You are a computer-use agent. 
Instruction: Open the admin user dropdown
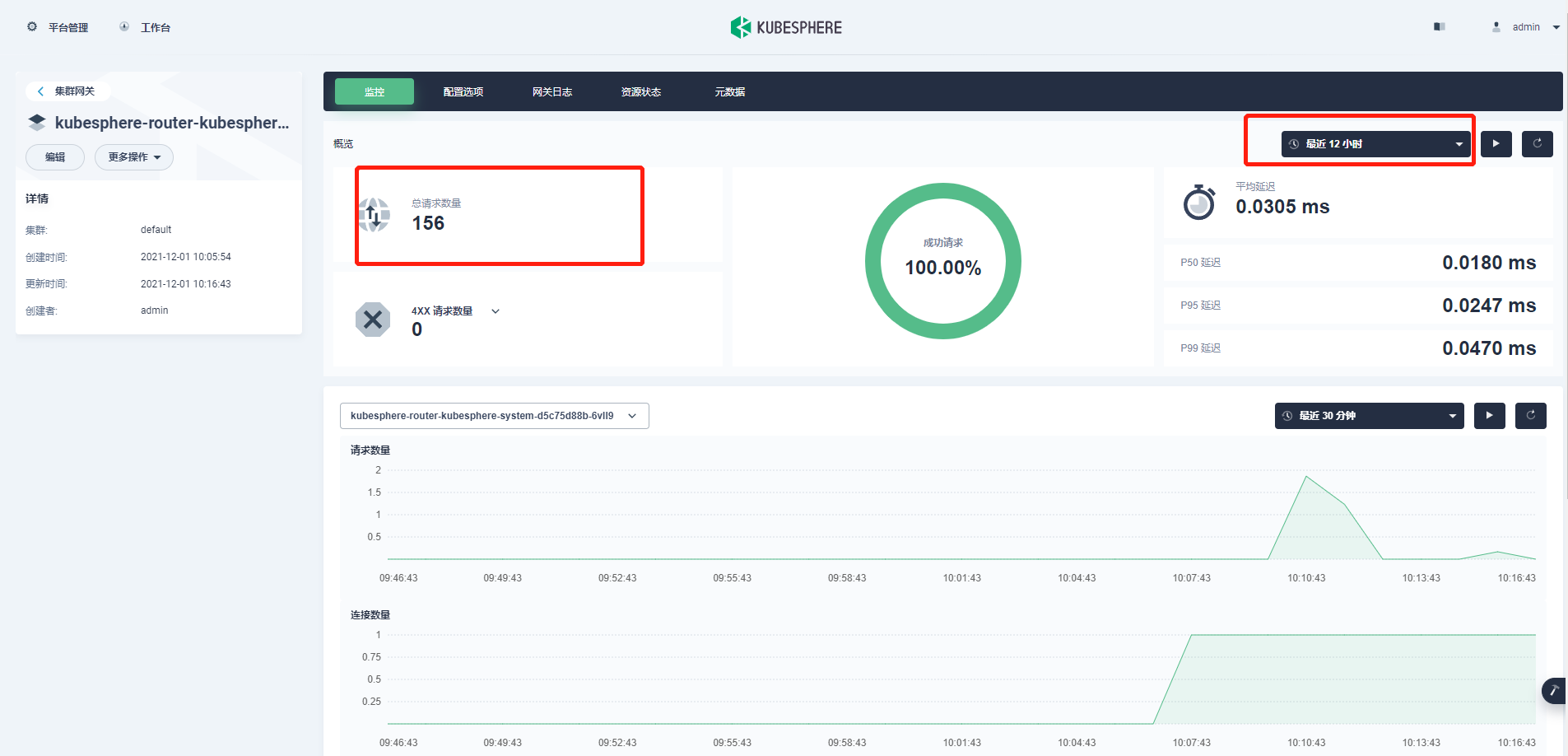pos(1528,27)
